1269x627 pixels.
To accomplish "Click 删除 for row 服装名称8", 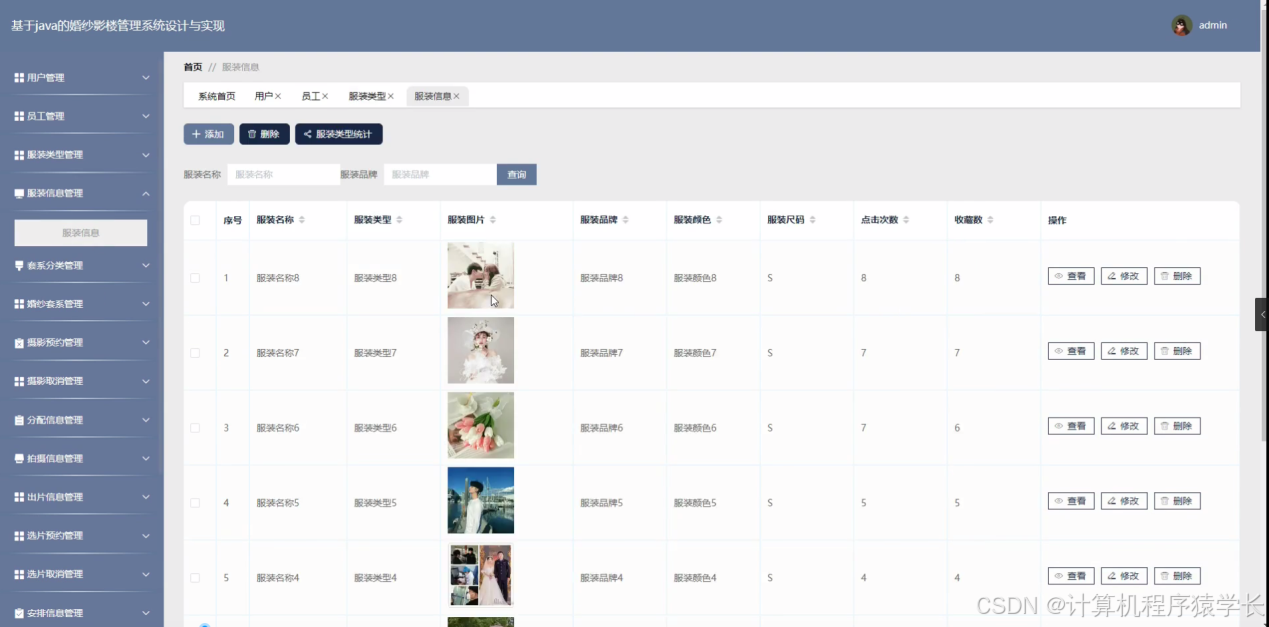I will coord(1177,276).
